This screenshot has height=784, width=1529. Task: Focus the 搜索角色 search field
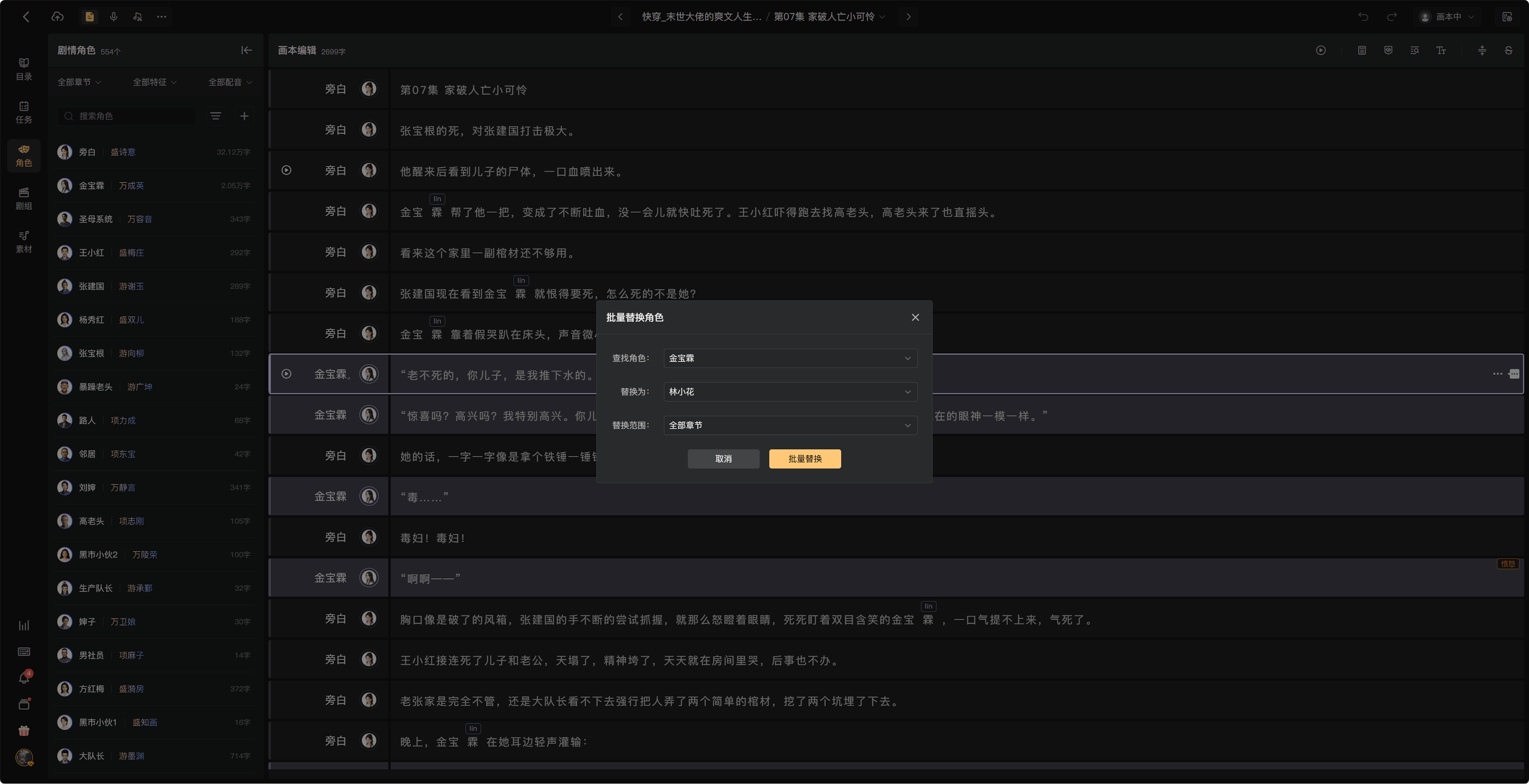tap(127, 116)
